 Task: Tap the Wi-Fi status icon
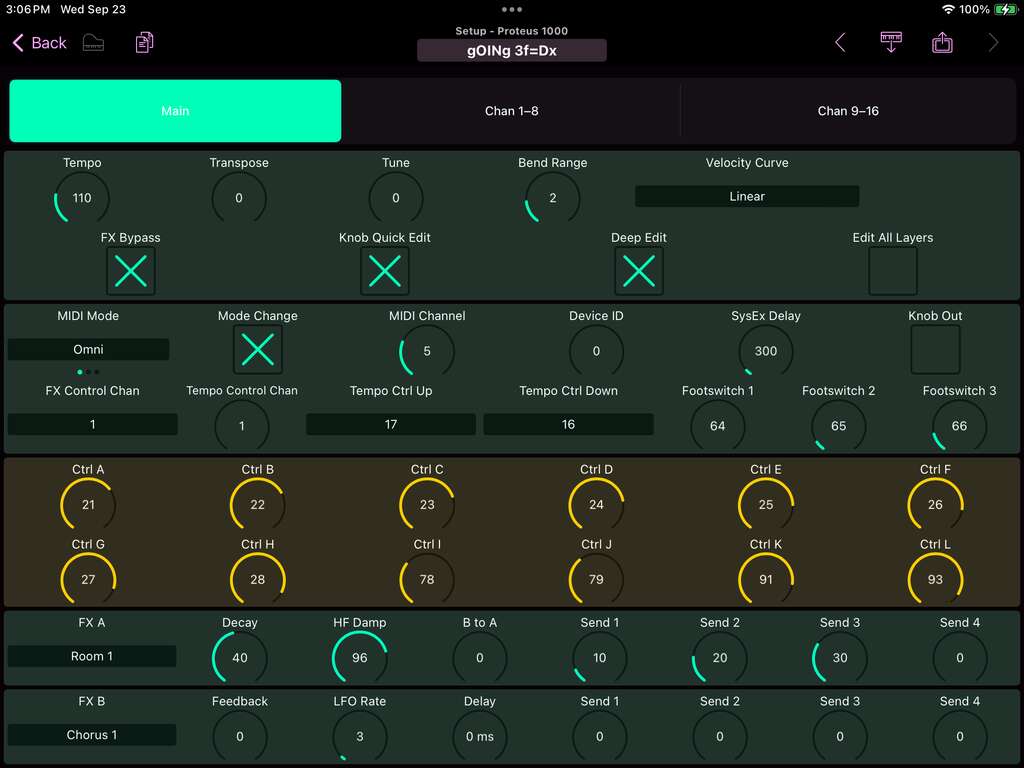pyautogui.click(x=948, y=9)
